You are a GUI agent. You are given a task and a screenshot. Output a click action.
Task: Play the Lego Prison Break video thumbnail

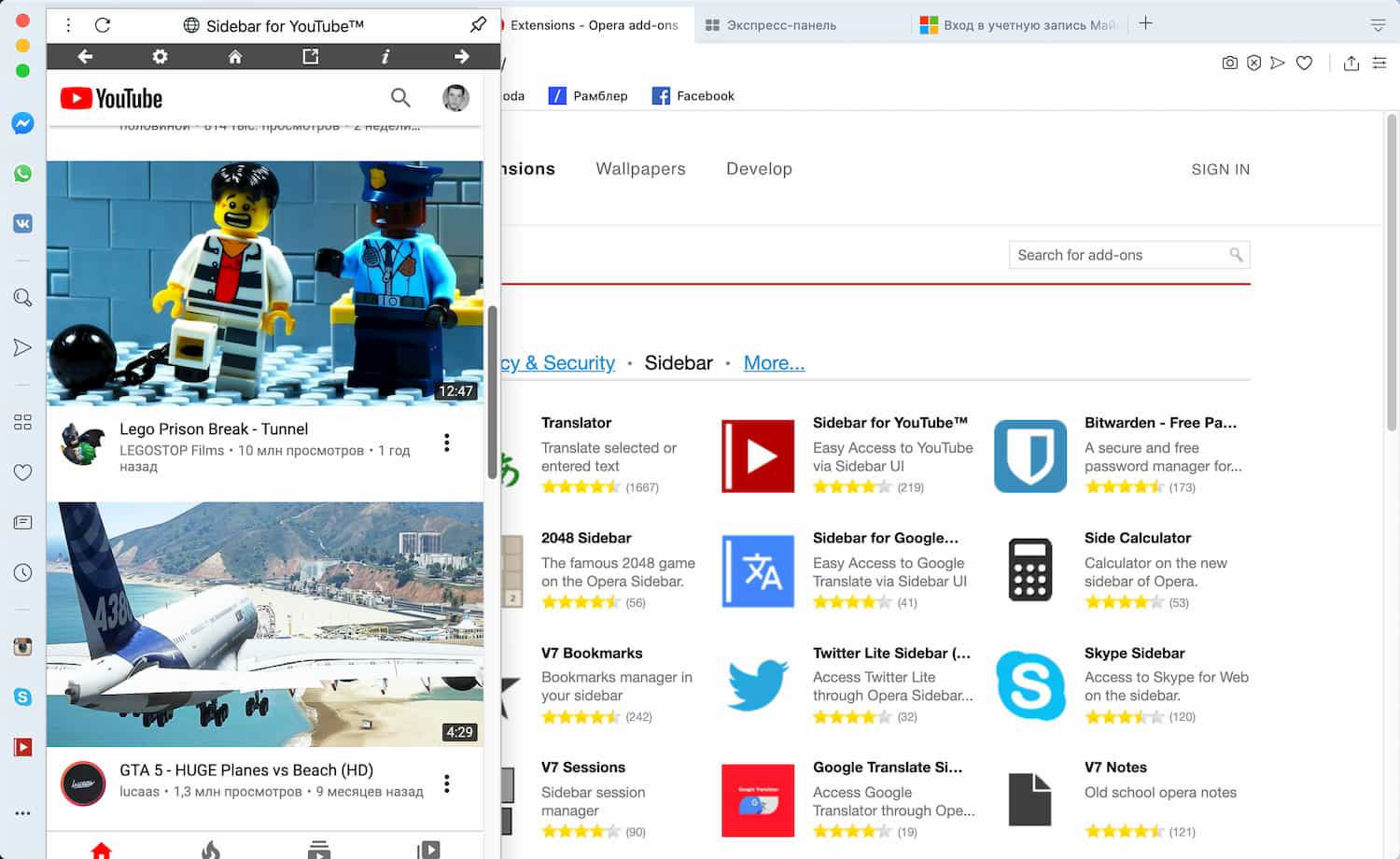(265, 283)
